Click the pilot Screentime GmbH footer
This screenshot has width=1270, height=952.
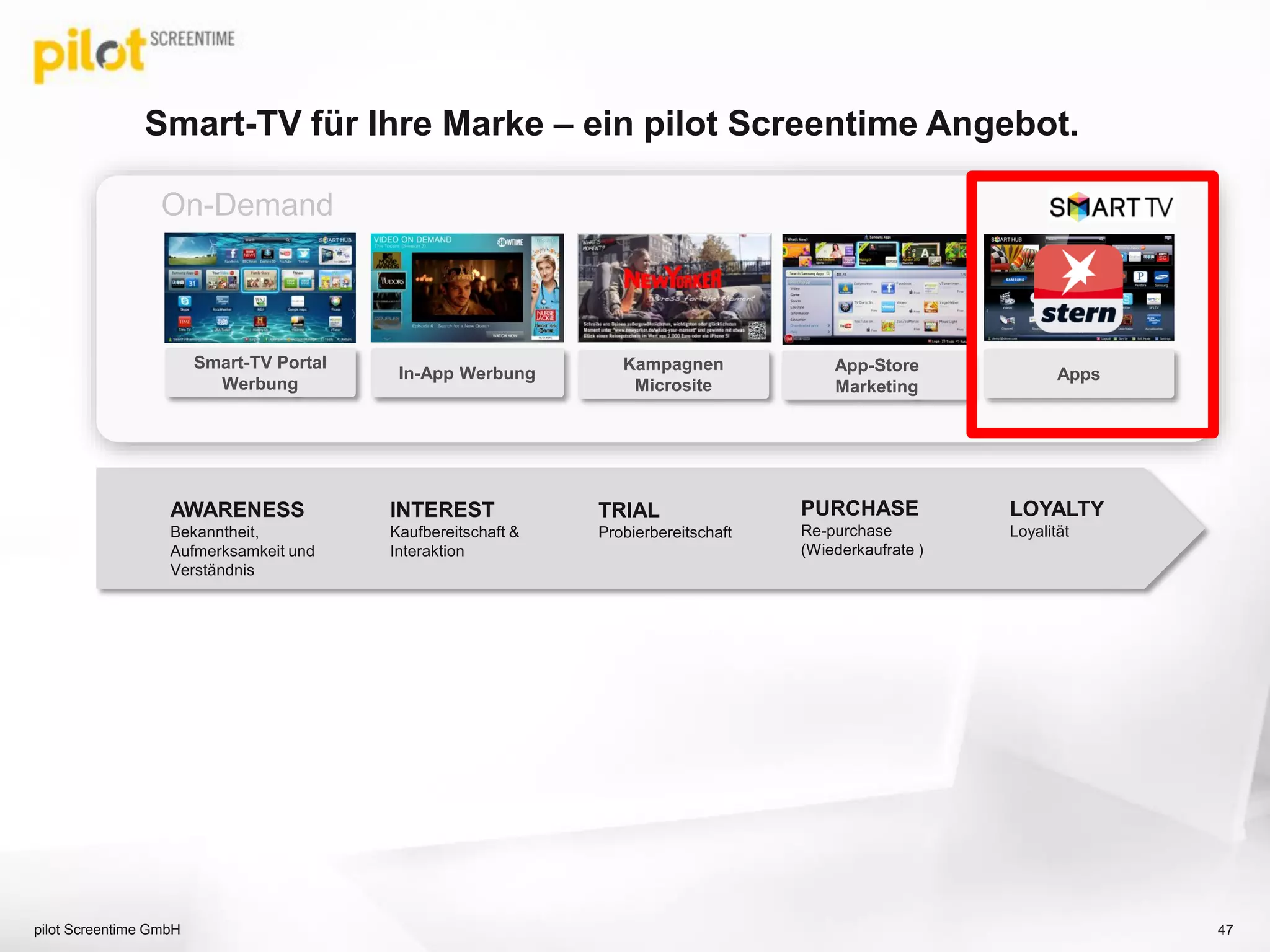point(107,930)
